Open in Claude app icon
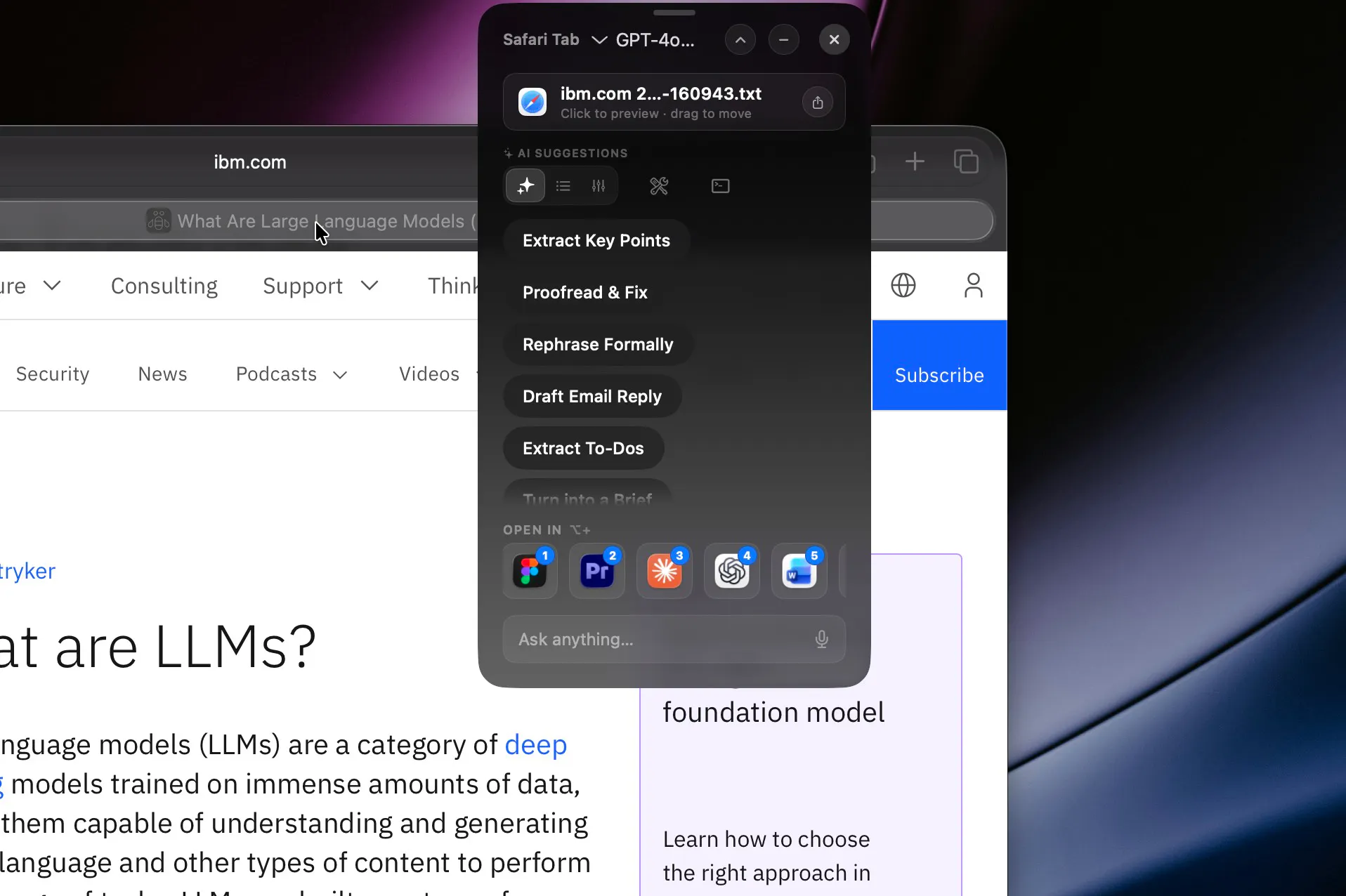Screen dimensions: 1346x896 point(665,571)
